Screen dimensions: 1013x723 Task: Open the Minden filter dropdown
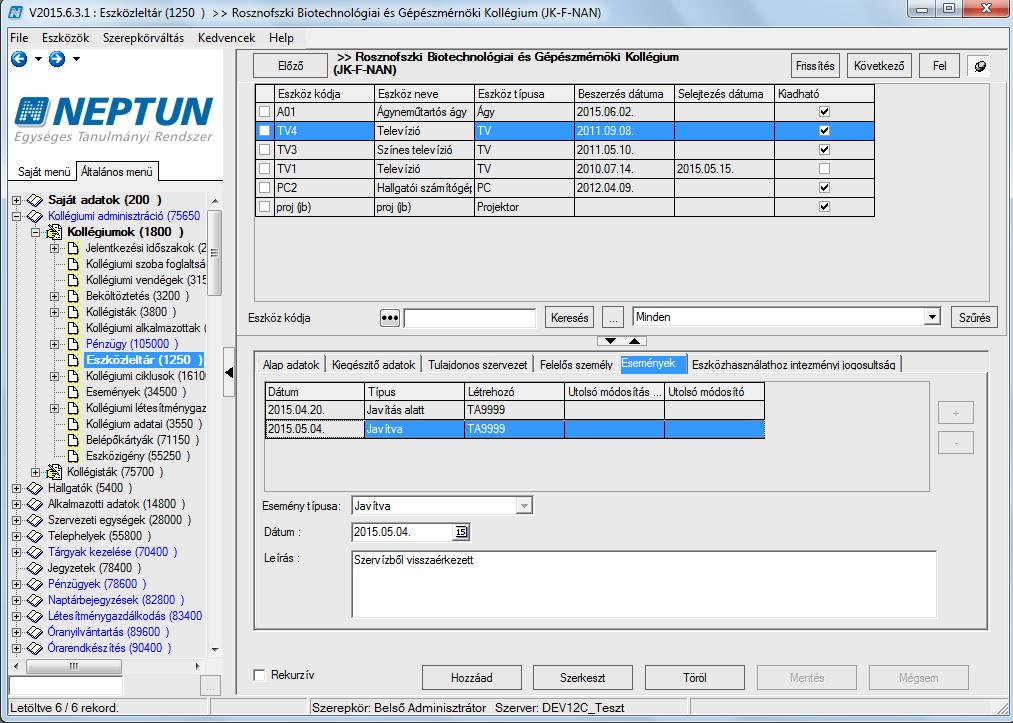(932, 317)
